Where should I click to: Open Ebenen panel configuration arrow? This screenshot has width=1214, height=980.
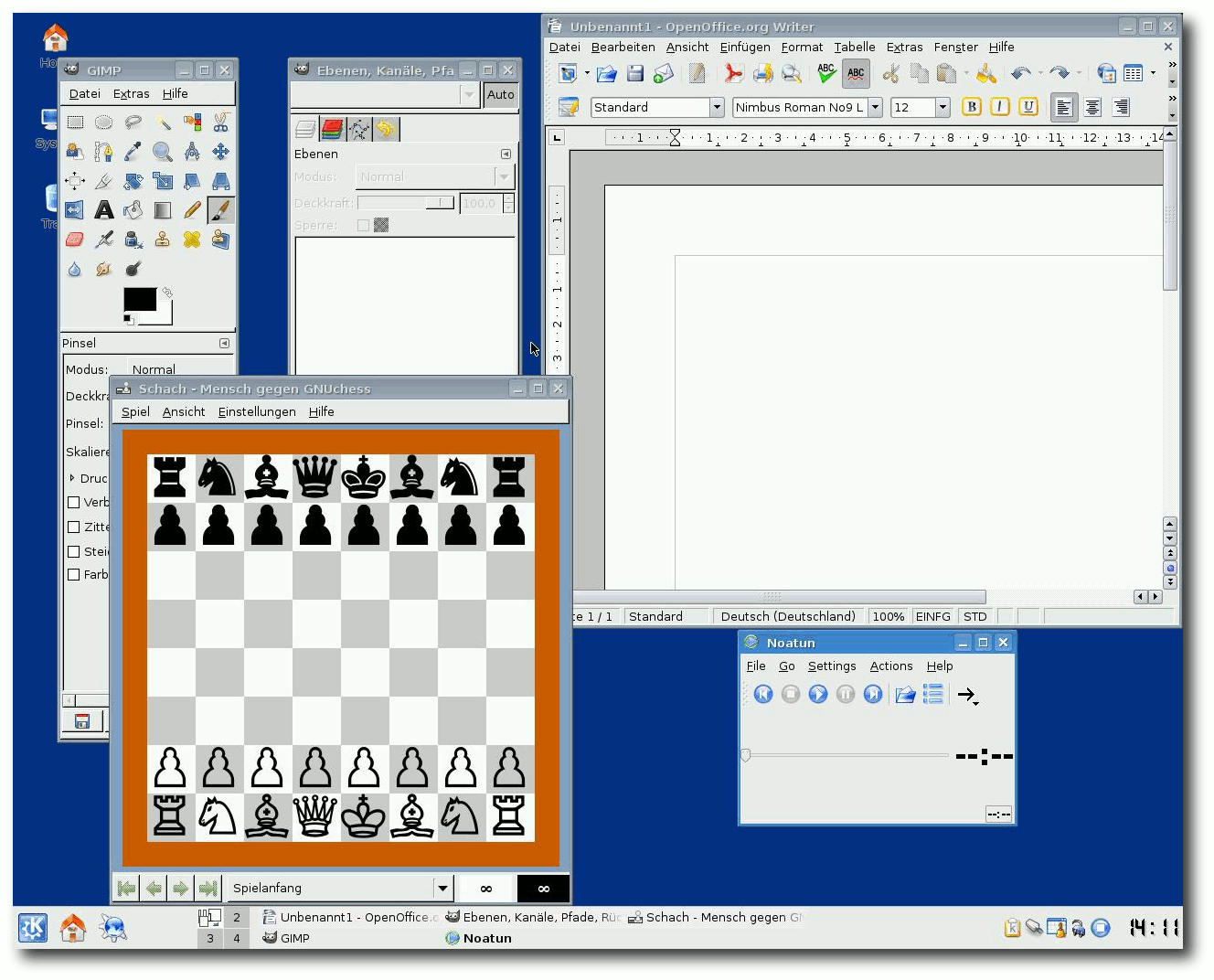pos(506,154)
